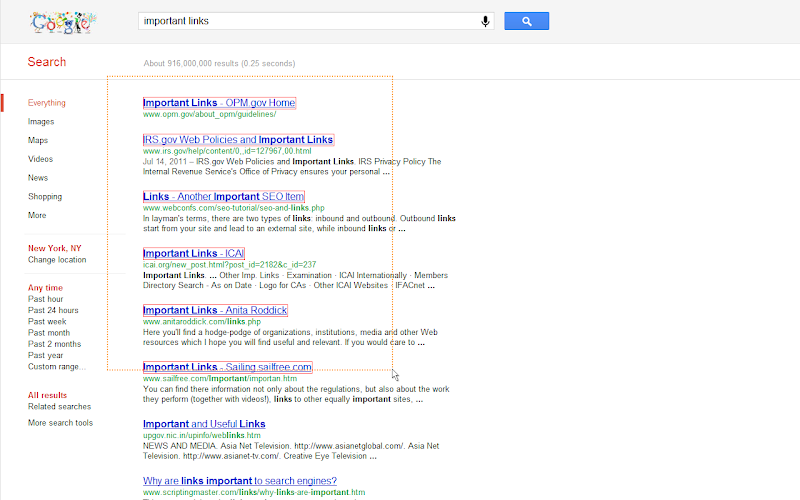
Task: Select the Everything filter
Action: pyautogui.click(x=46, y=103)
